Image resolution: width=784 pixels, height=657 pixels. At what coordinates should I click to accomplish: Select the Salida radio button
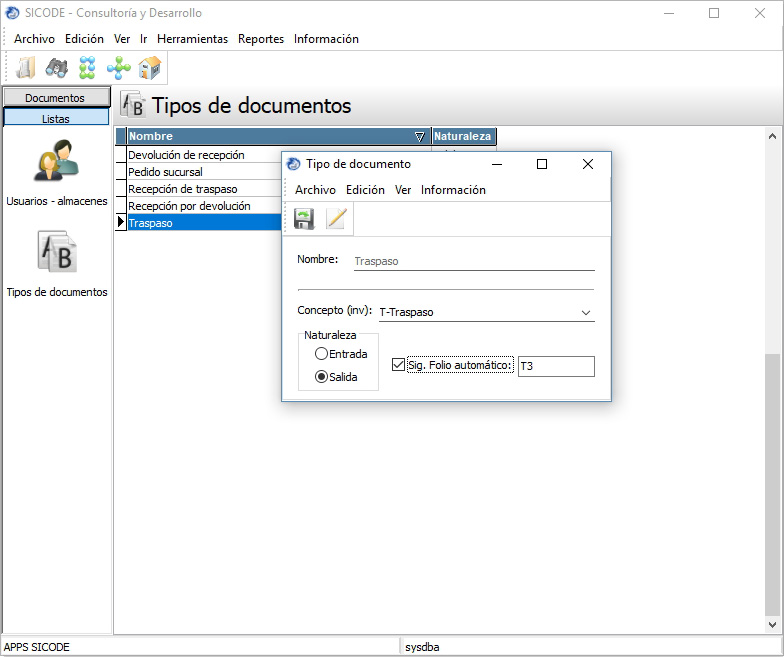tap(321, 377)
